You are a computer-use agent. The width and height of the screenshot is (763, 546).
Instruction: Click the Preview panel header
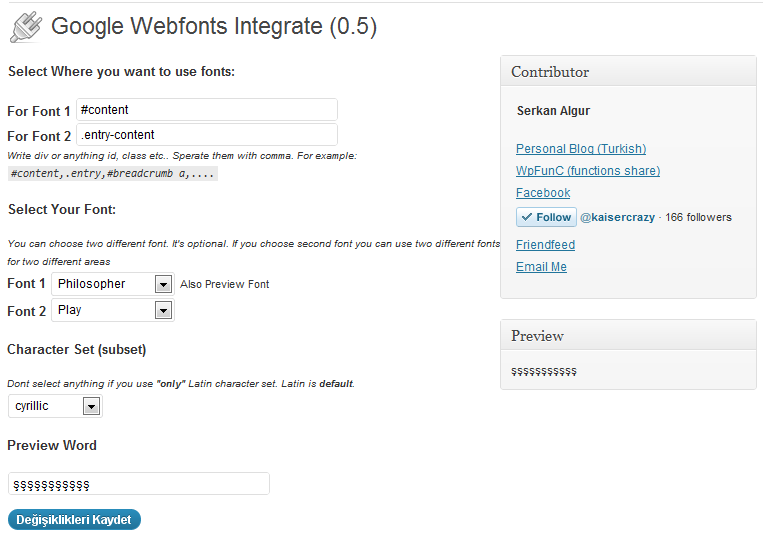point(628,336)
